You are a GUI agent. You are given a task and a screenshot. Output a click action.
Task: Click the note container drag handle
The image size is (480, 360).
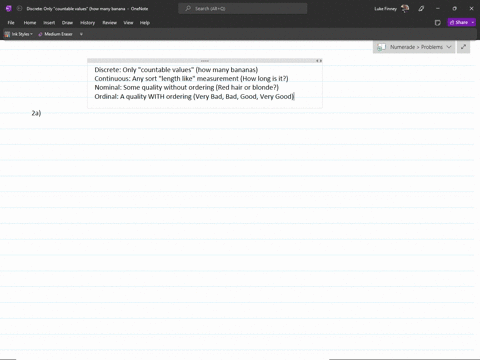tap(205, 61)
